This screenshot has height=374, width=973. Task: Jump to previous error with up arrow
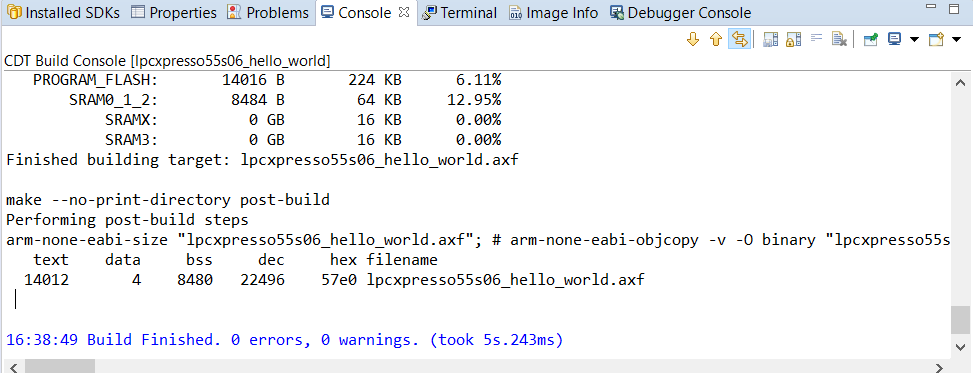[x=715, y=40]
